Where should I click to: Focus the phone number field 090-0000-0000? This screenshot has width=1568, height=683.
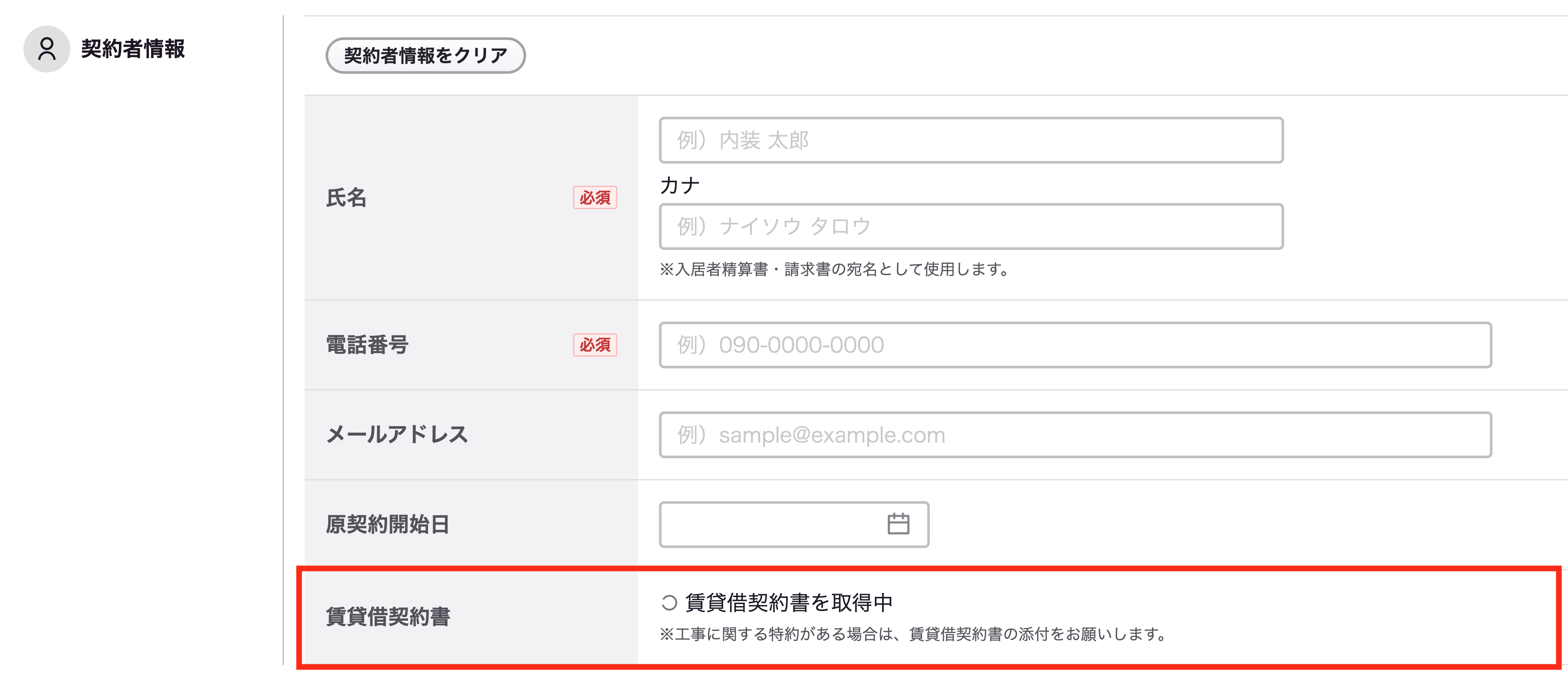click(x=1075, y=345)
